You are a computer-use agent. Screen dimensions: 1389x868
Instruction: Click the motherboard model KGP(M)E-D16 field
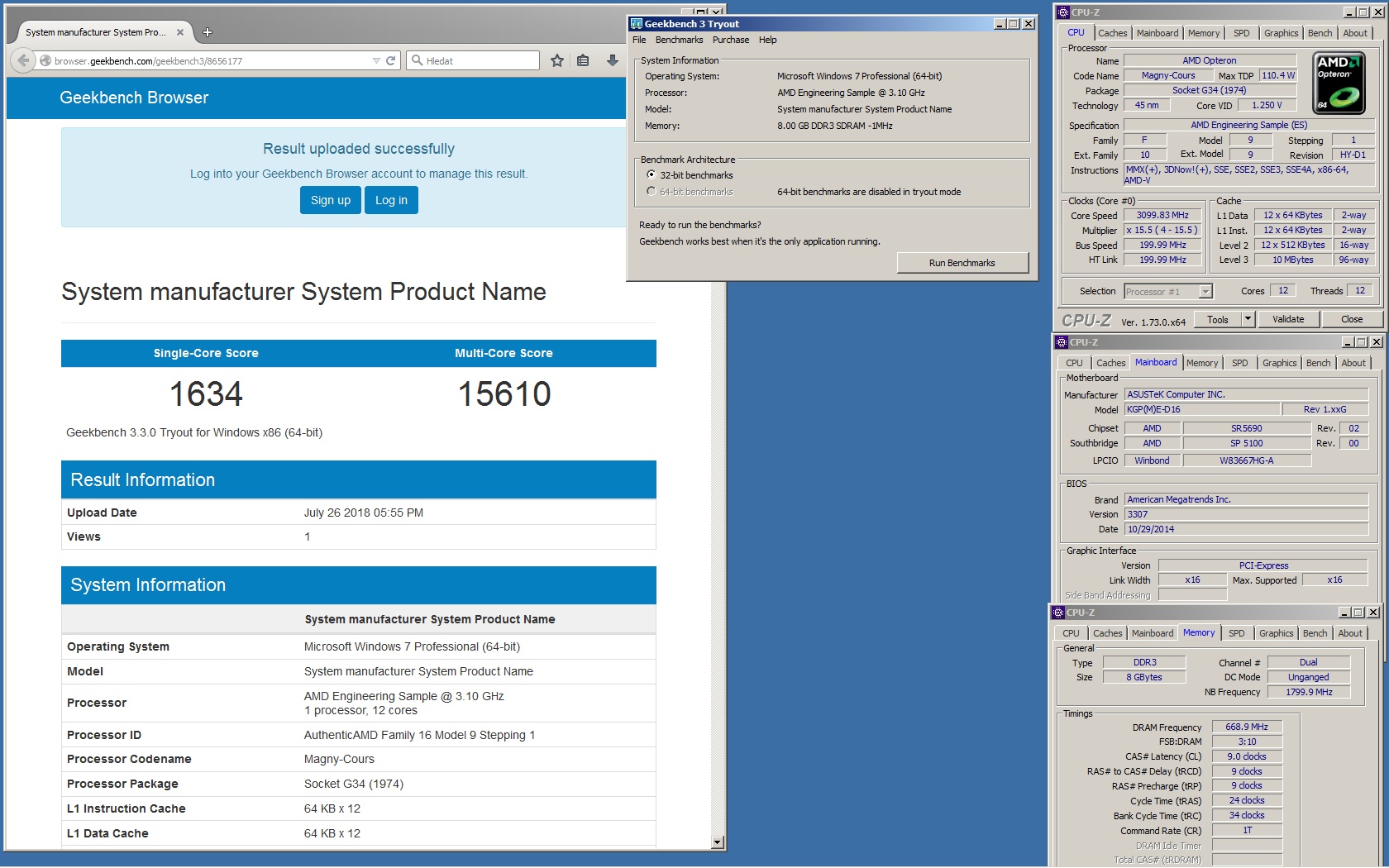tap(1202, 410)
